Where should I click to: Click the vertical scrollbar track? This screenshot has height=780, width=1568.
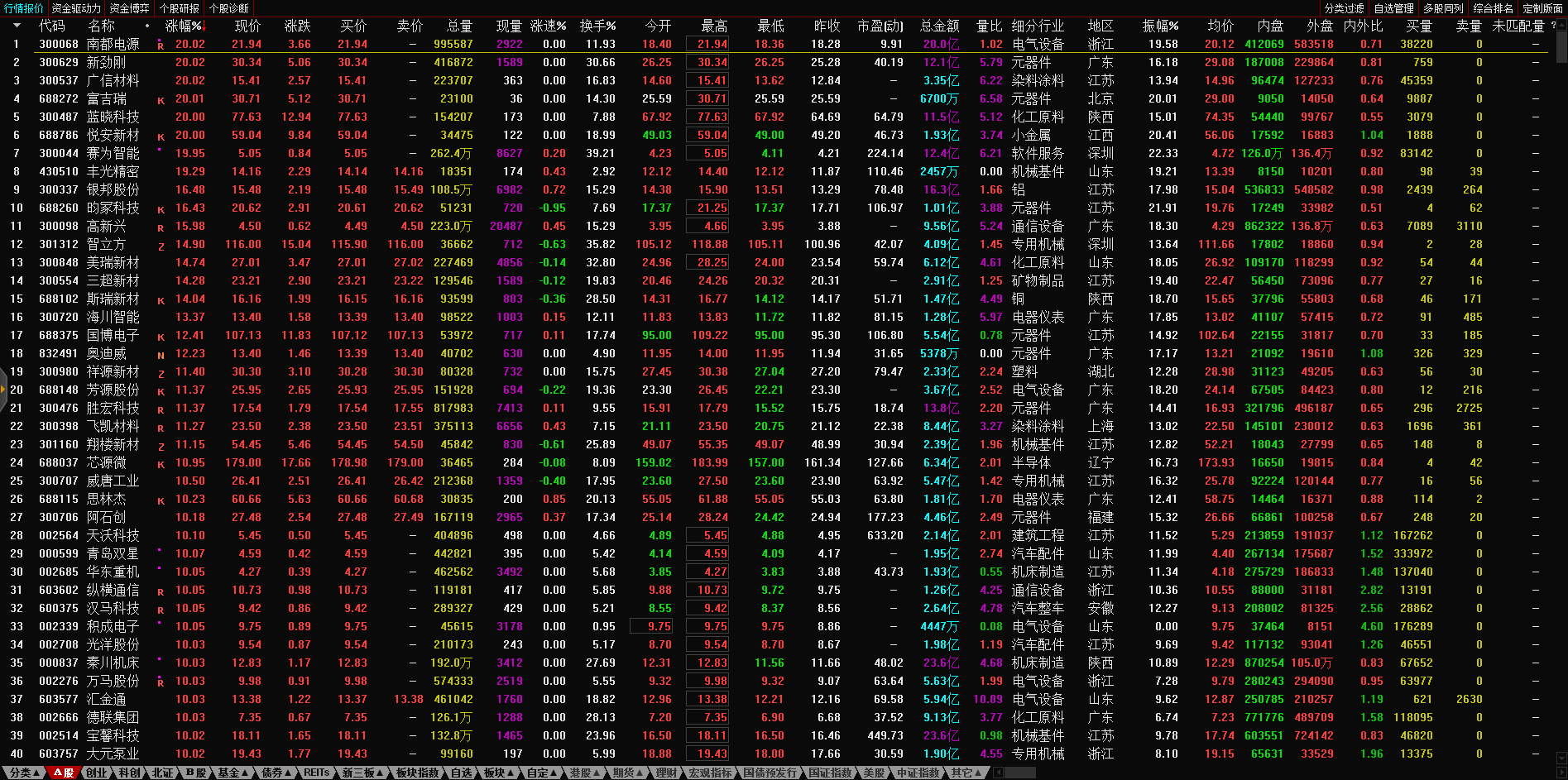pos(1561,414)
